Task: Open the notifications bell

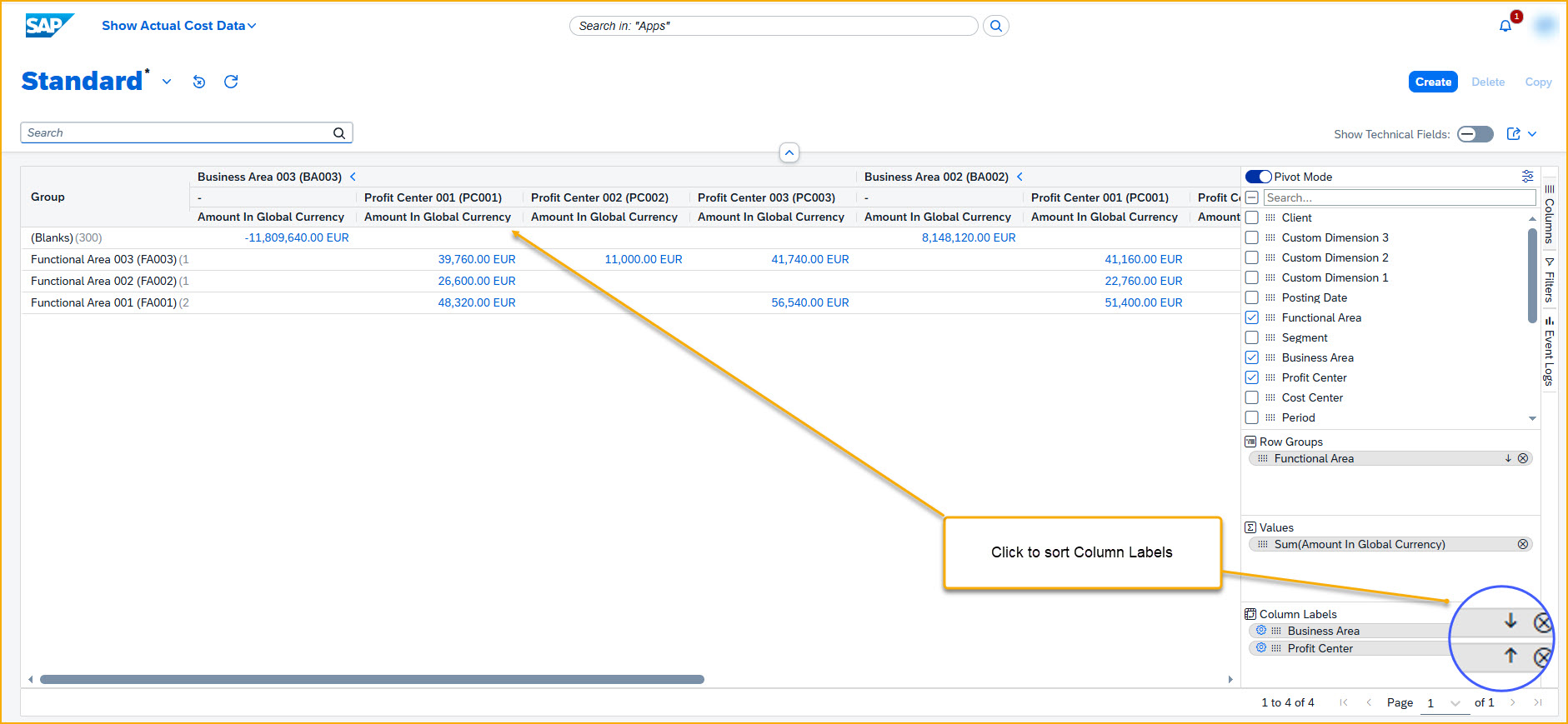Action: coord(1505,27)
